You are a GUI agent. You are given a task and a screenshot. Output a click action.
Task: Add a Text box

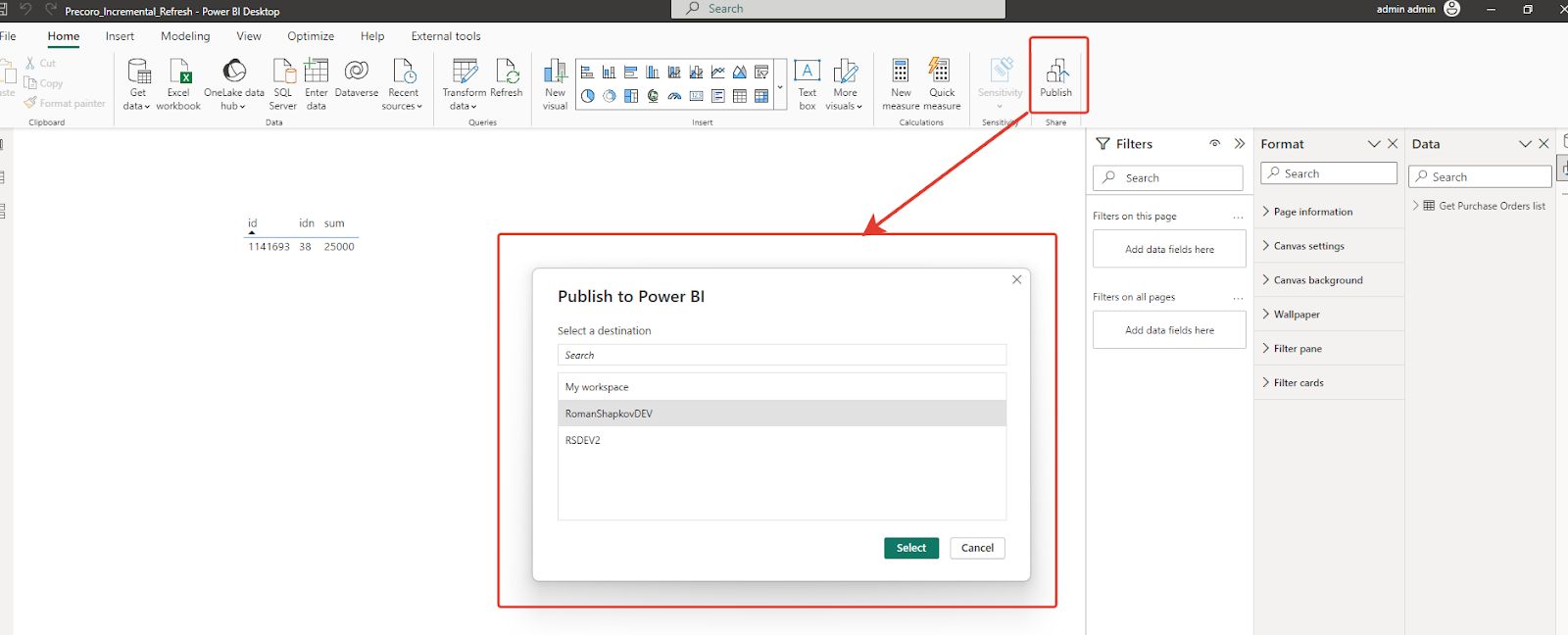(x=808, y=84)
